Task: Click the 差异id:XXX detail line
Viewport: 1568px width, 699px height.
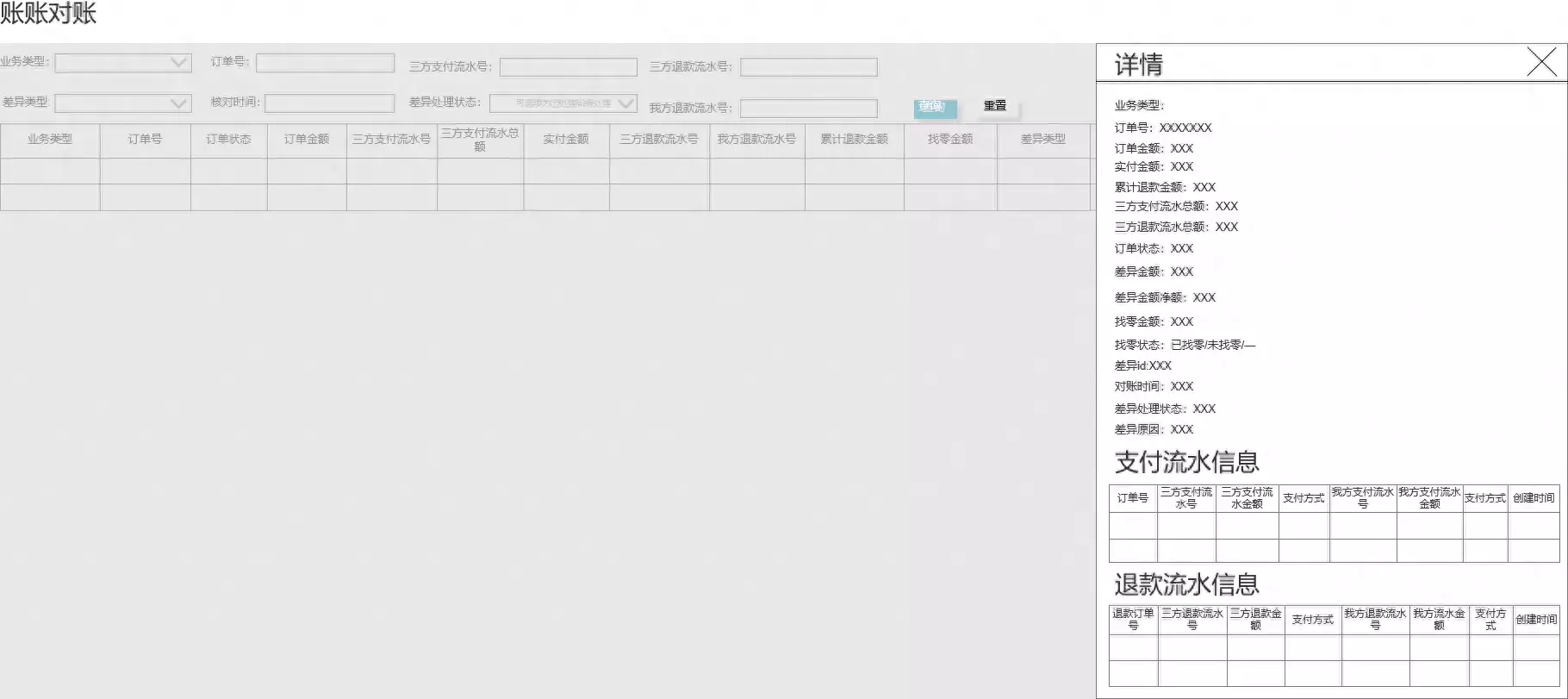Action: point(1142,365)
